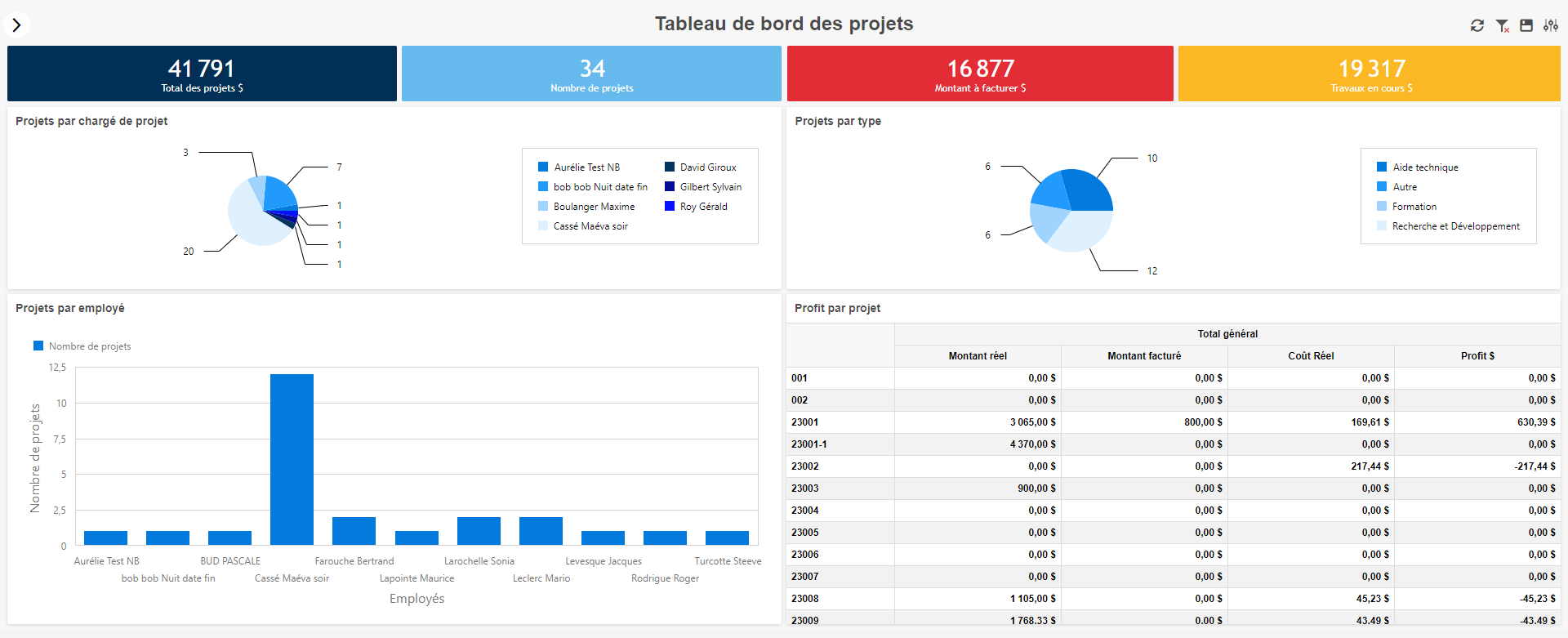The height and width of the screenshot is (638, 1568).
Task: Click the Projets par employé panel title
Action: point(70,308)
